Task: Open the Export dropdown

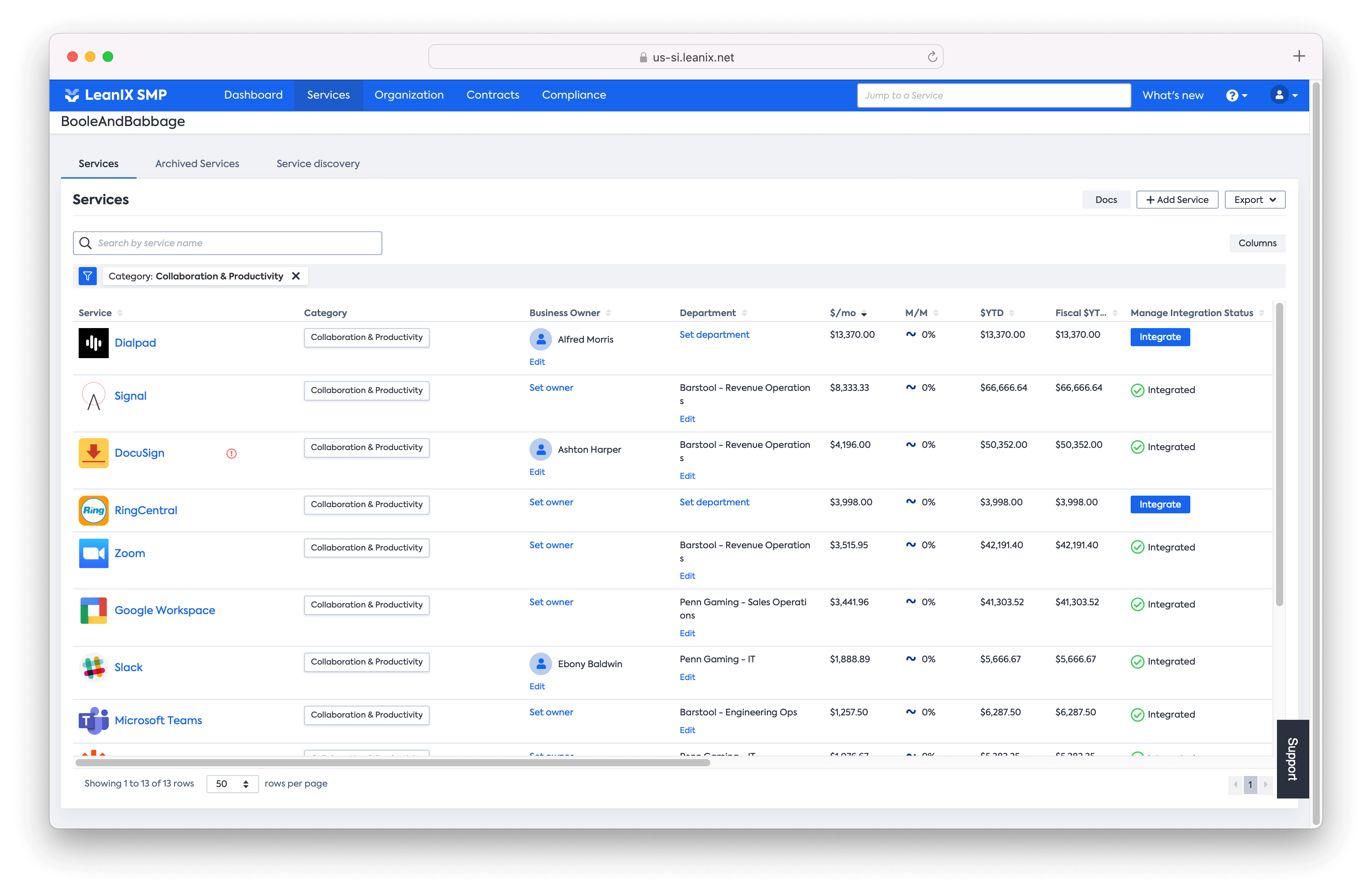Action: point(1255,199)
